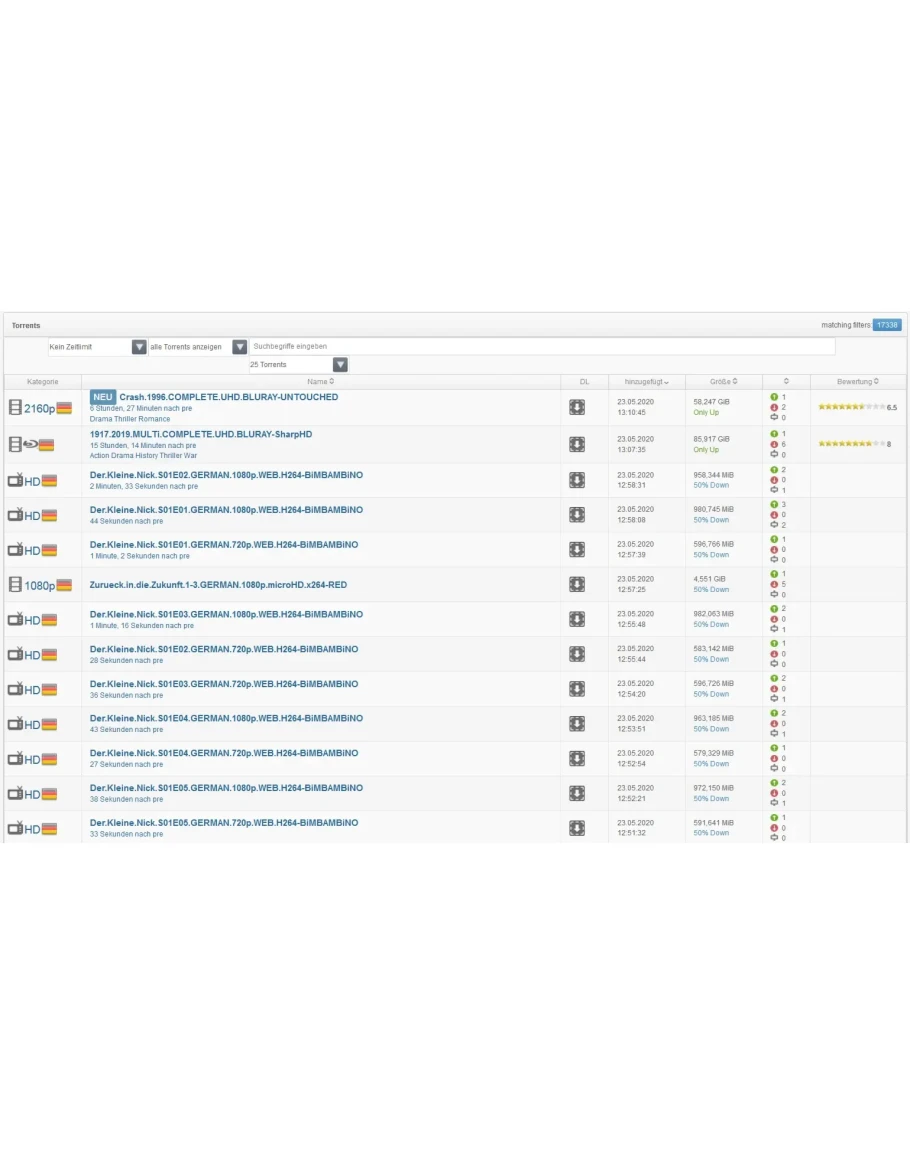Click HD category icon of S01E02 1080p row

pyautogui.click(x=31, y=480)
